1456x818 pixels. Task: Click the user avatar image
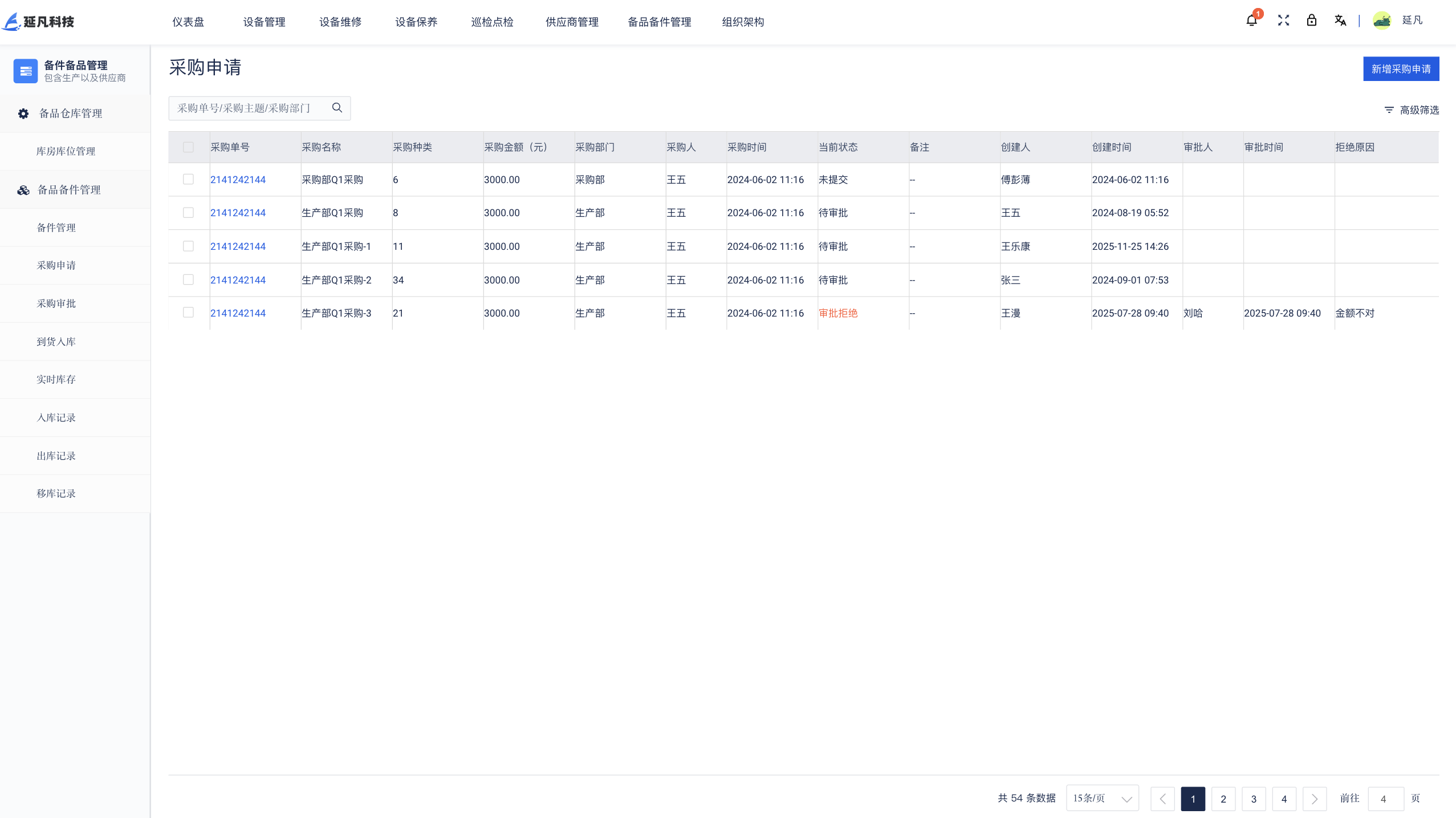point(1382,21)
